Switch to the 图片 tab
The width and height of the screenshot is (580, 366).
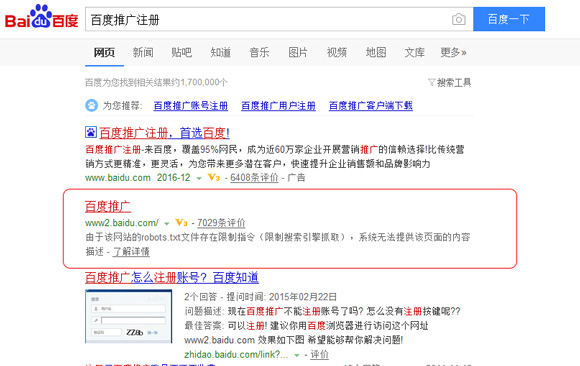[298, 52]
